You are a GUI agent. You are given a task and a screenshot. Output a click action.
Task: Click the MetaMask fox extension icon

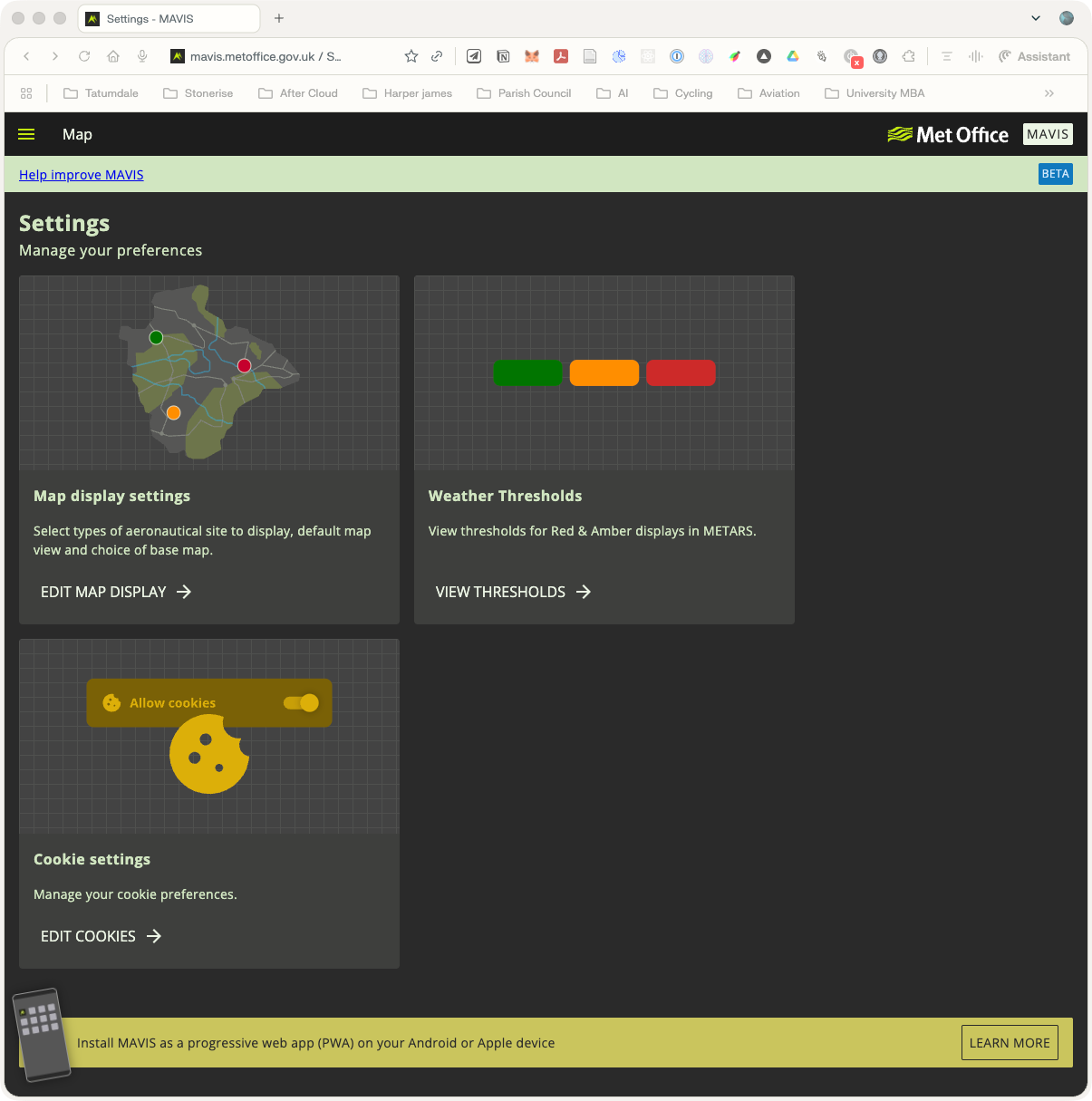pyautogui.click(x=532, y=56)
